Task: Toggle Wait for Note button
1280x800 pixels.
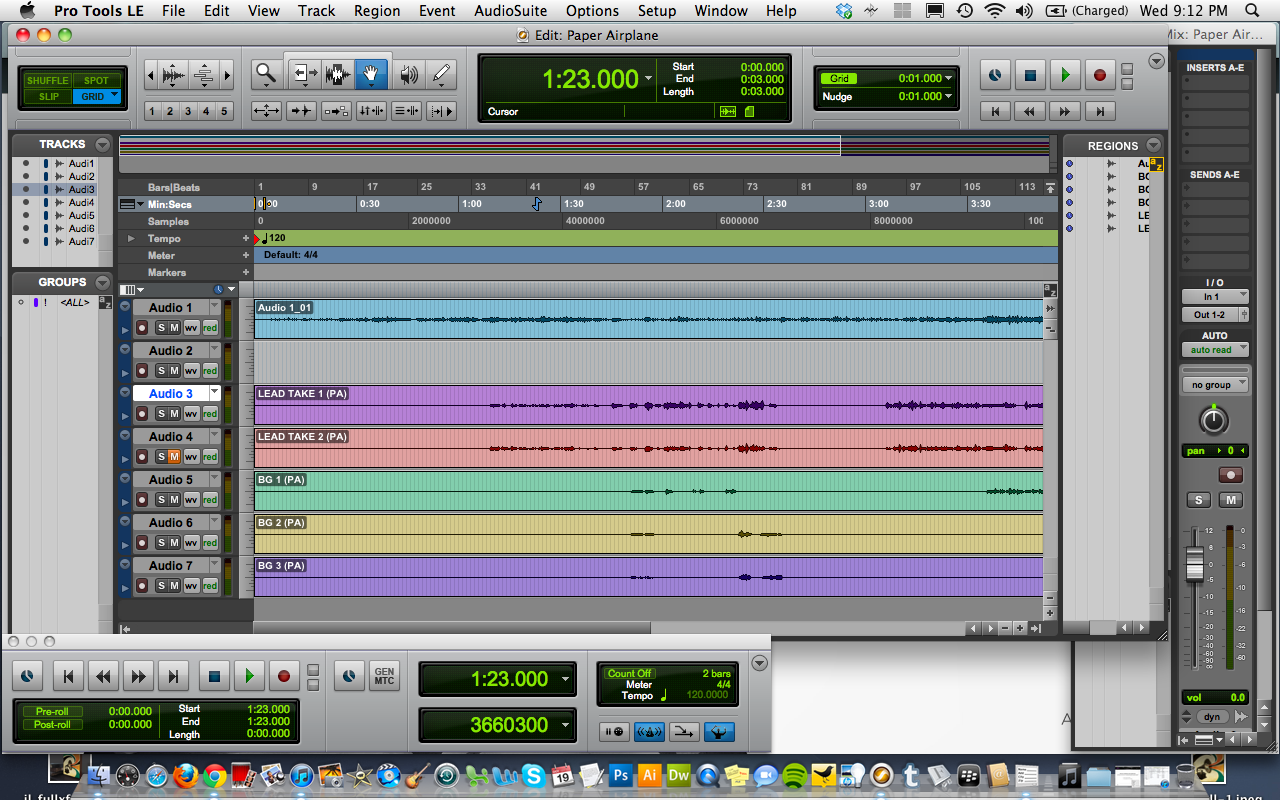Action: point(615,732)
